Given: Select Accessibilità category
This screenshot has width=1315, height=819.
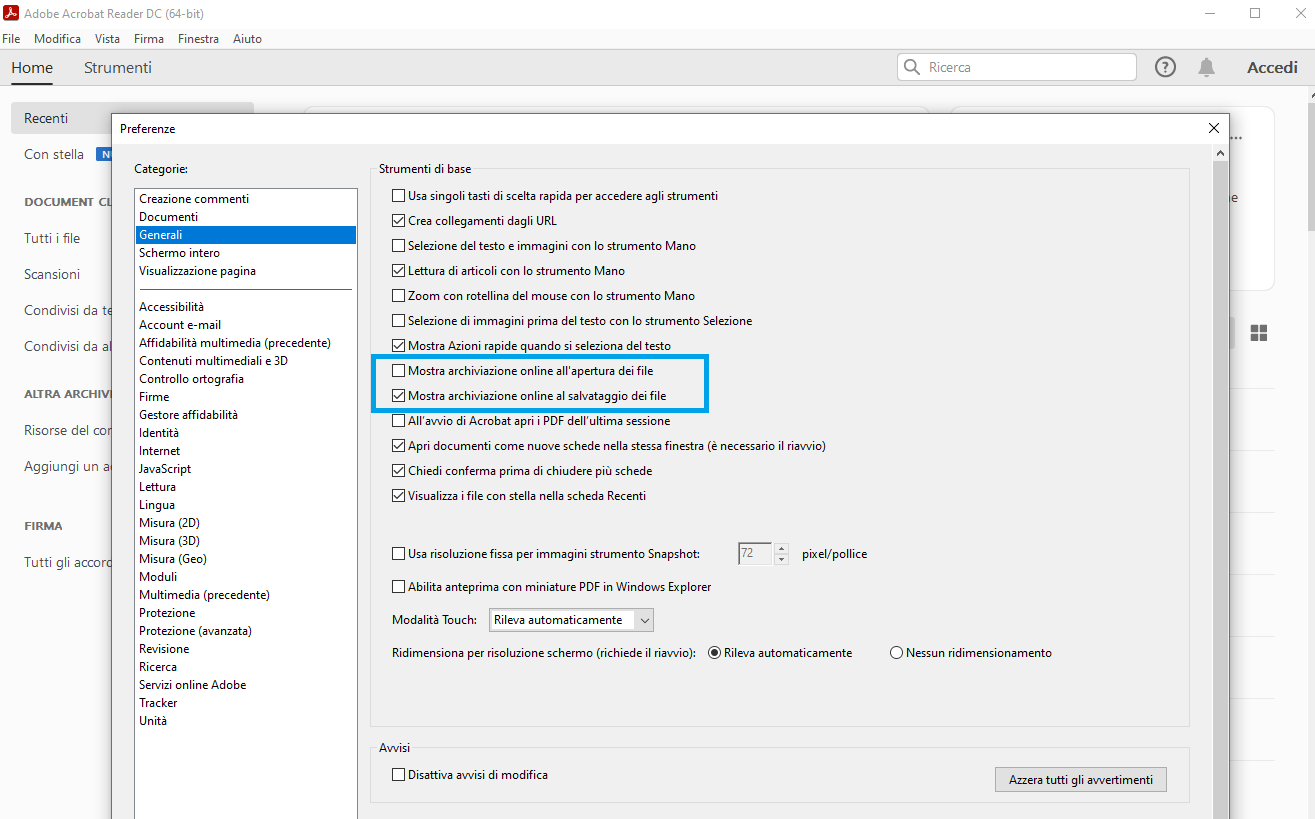Looking at the screenshot, I should click(246, 307).
